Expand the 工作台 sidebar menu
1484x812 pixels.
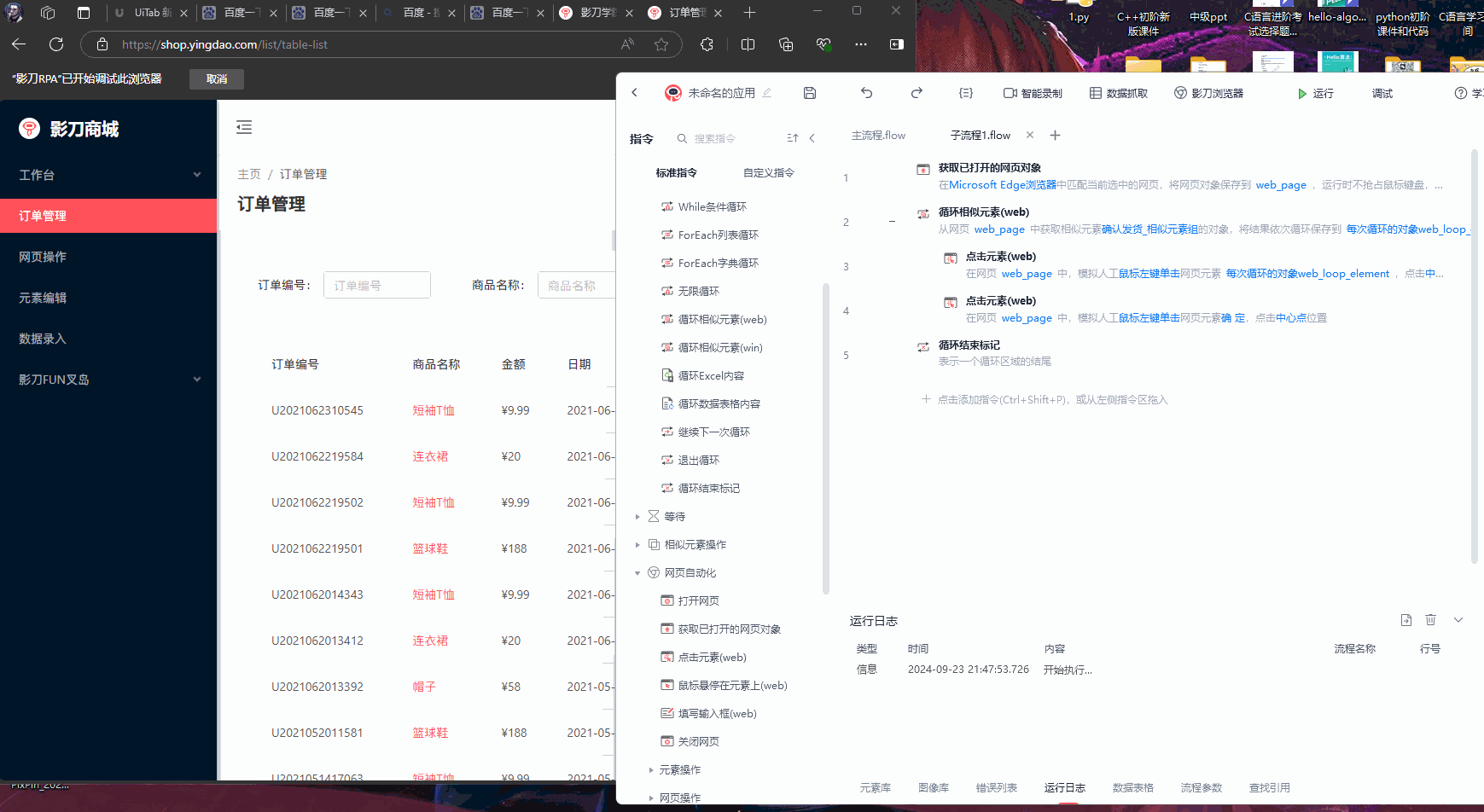(108, 175)
